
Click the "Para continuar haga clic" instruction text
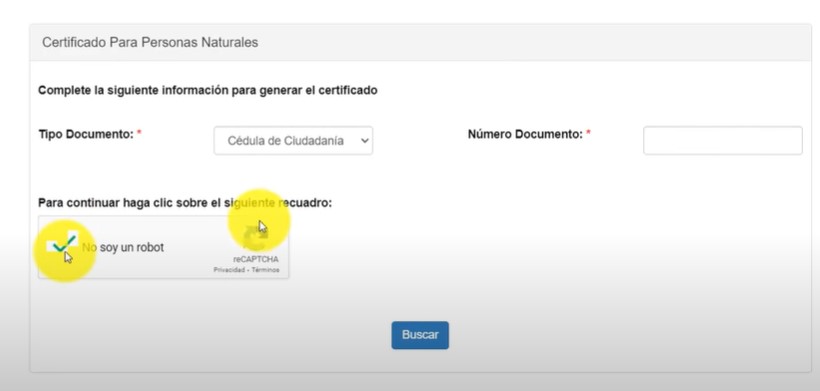click(x=185, y=203)
